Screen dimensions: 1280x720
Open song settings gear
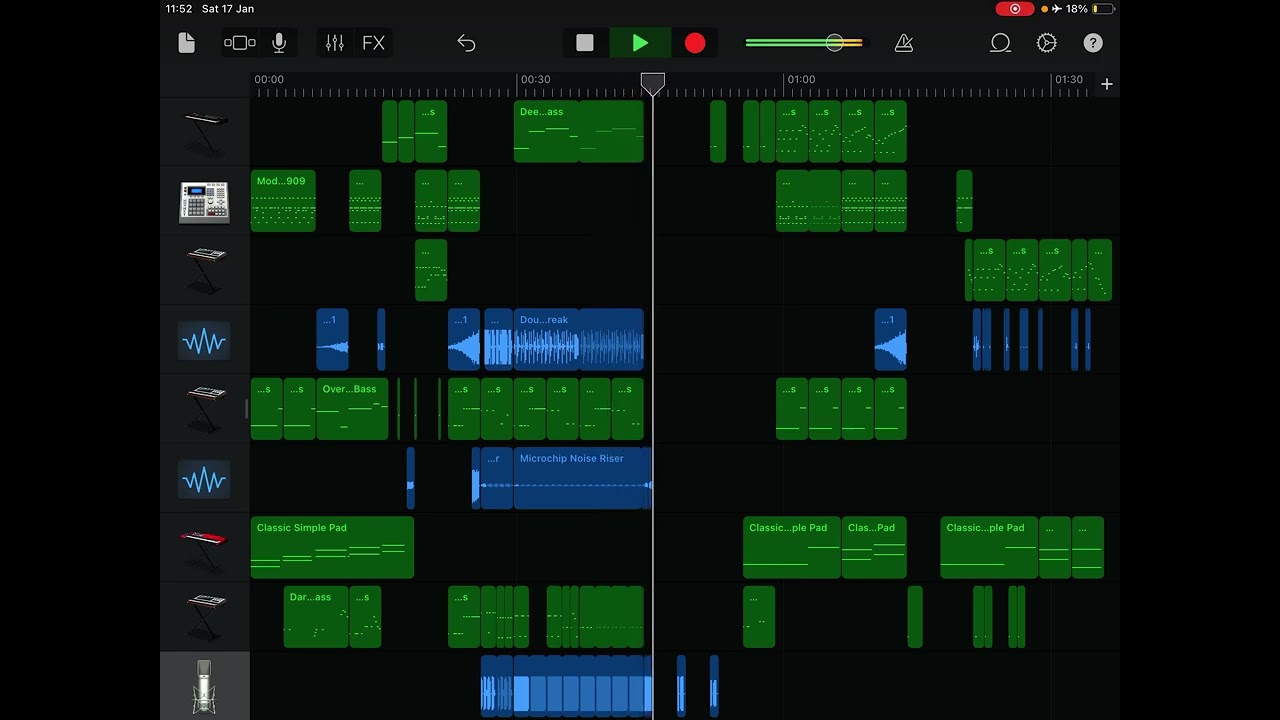(1047, 43)
